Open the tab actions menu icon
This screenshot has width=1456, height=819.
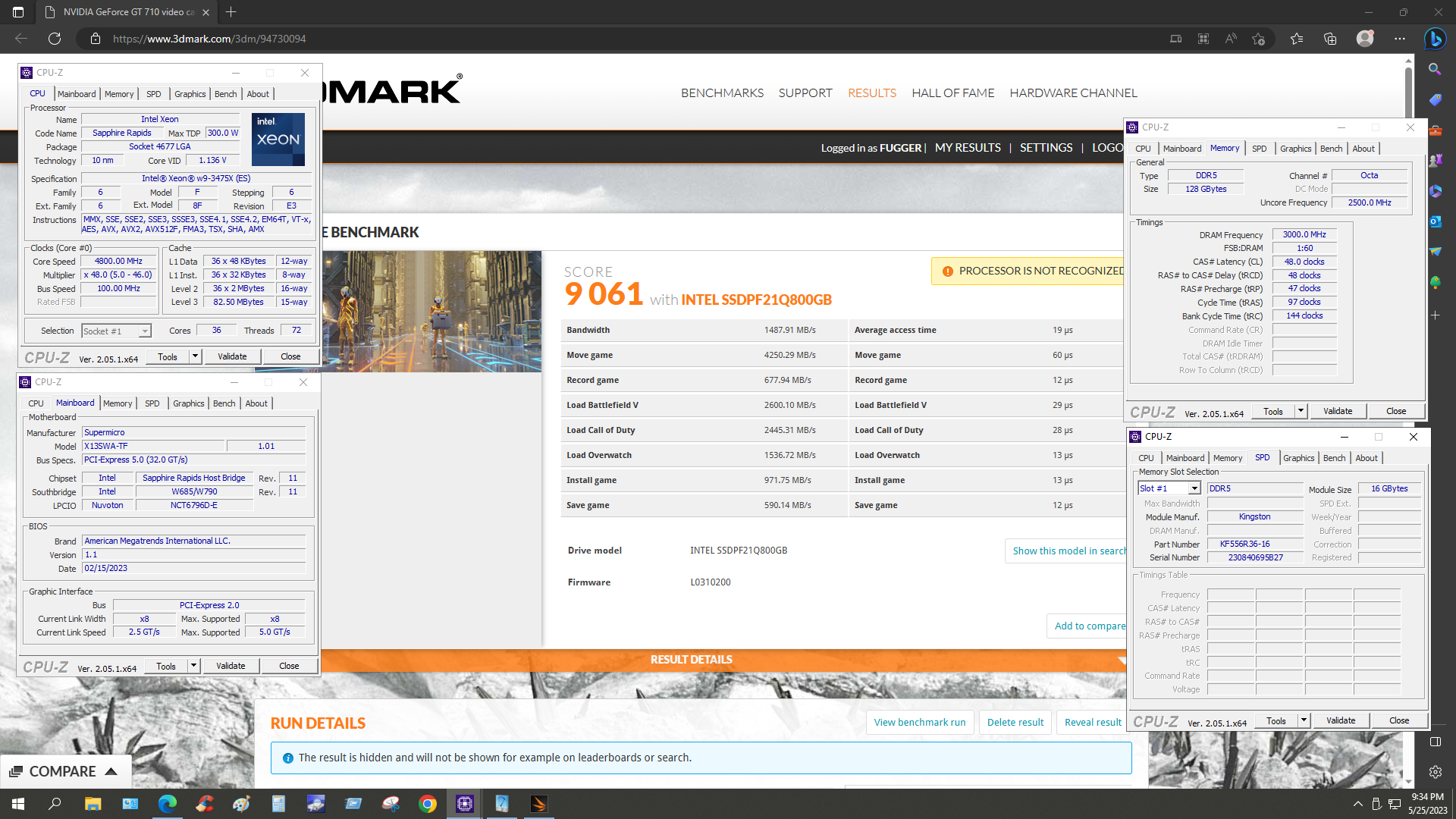click(18, 12)
